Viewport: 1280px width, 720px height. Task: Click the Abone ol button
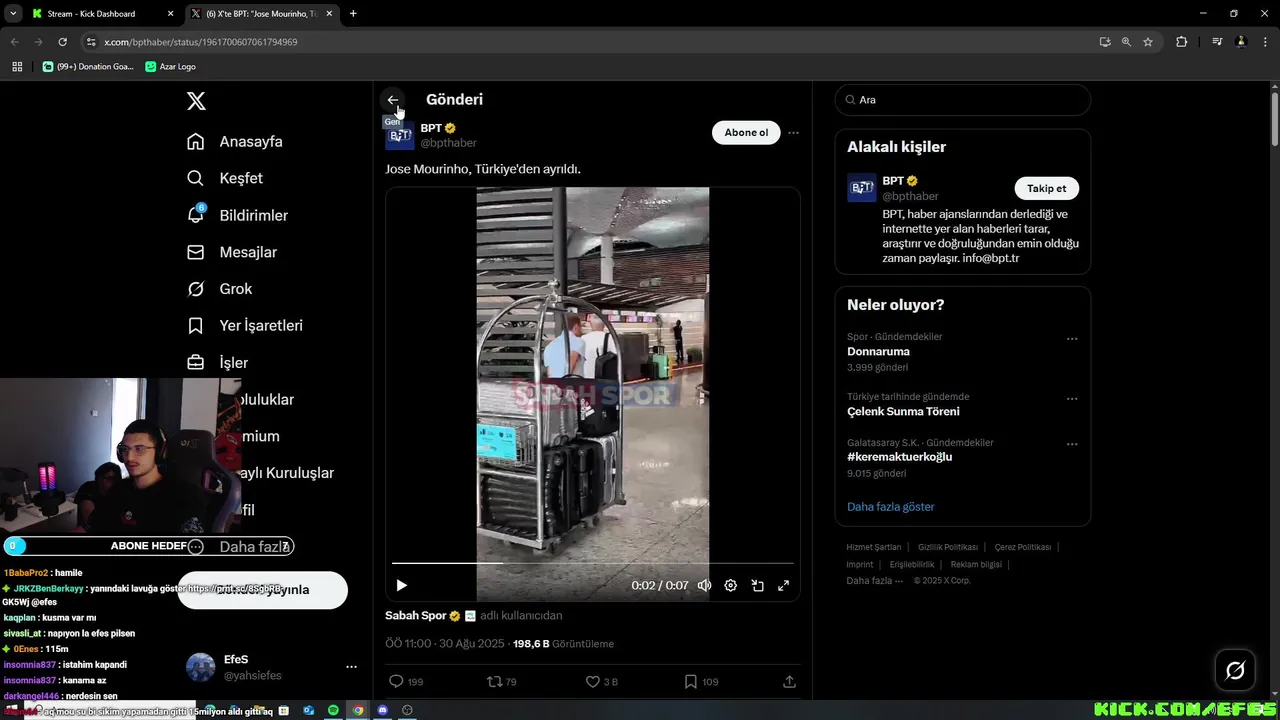pos(746,133)
